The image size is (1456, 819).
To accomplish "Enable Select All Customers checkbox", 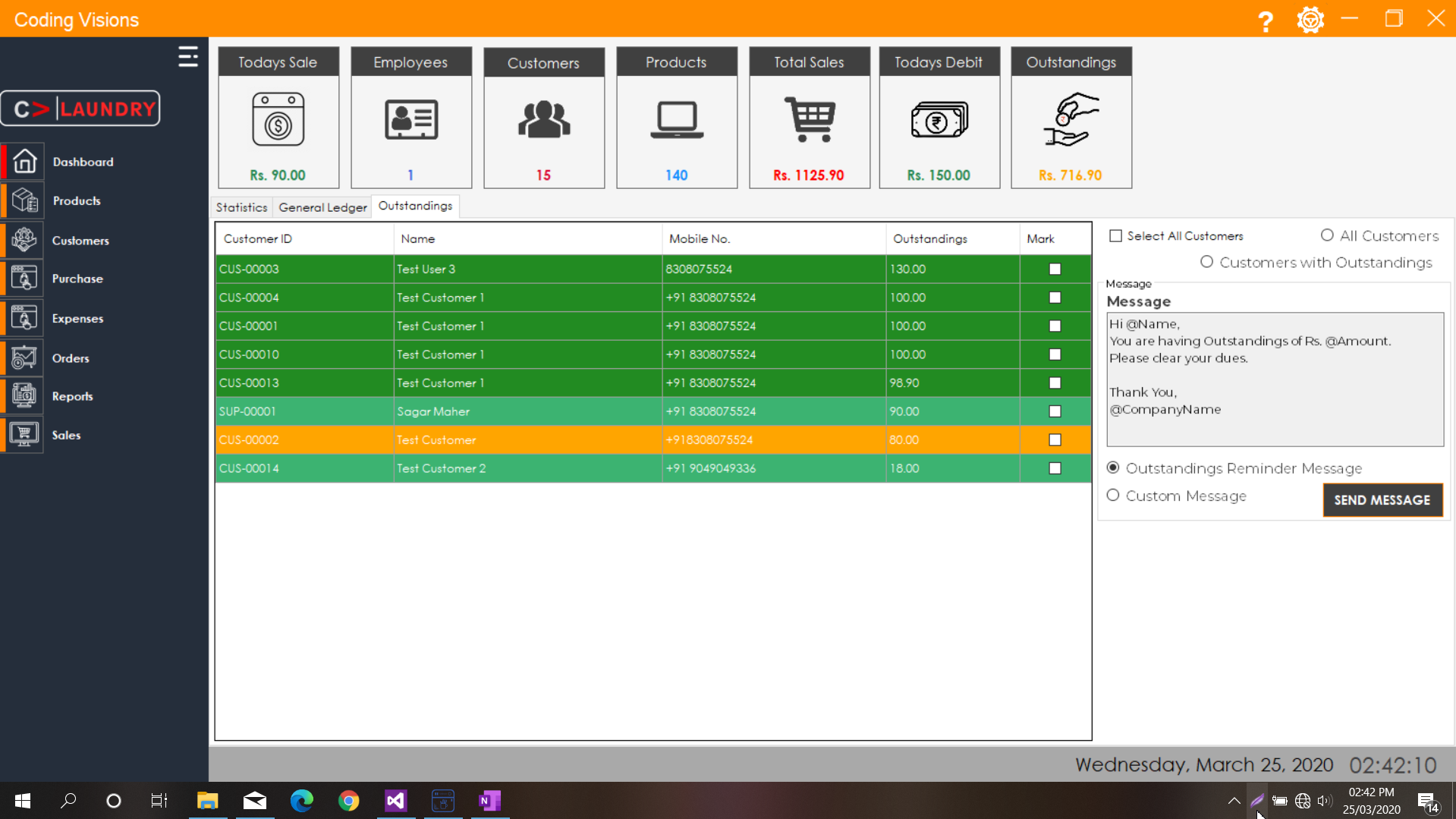I will pos(1115,236).
